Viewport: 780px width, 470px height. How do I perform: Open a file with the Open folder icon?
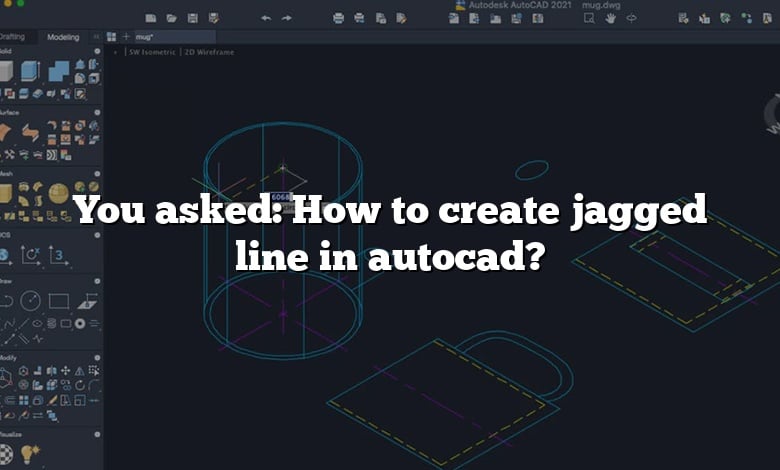tap(172, 18)
